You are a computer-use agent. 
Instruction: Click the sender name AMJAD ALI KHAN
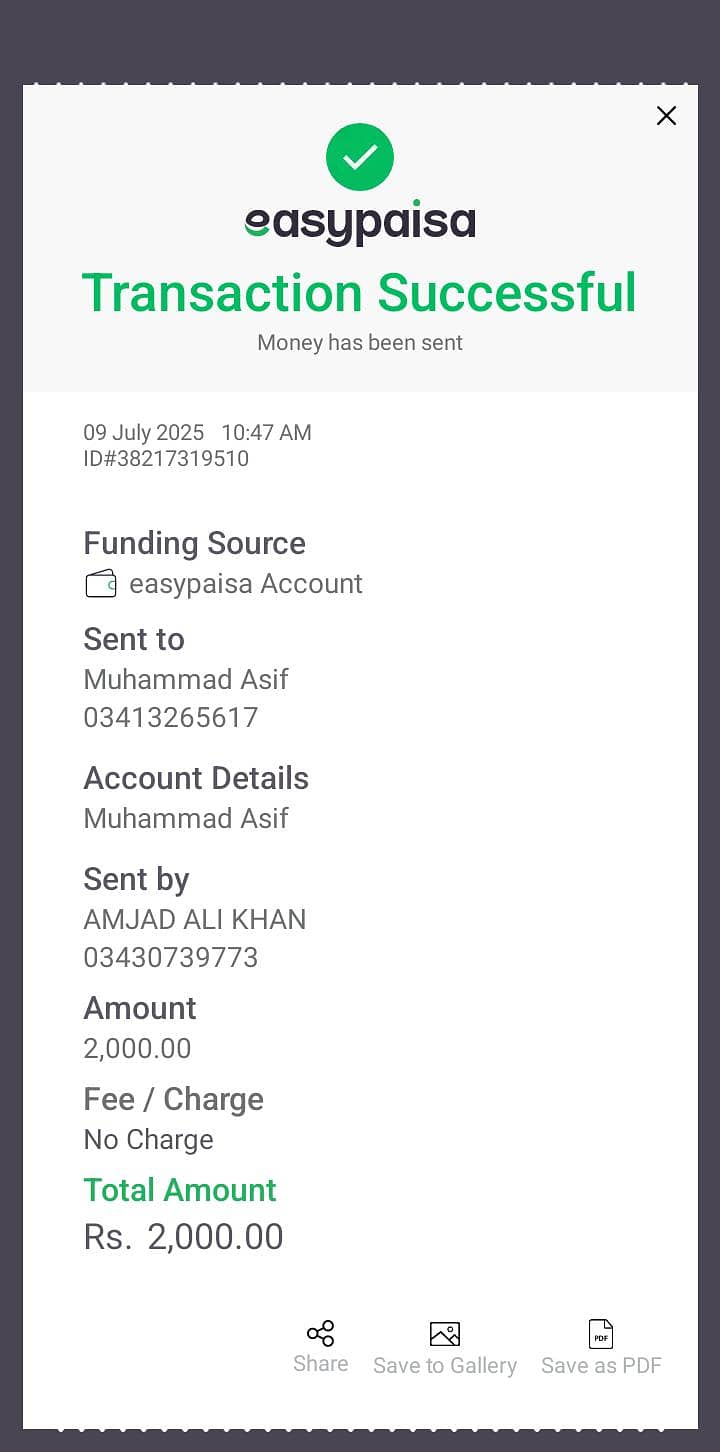click(x=195, y=920)
